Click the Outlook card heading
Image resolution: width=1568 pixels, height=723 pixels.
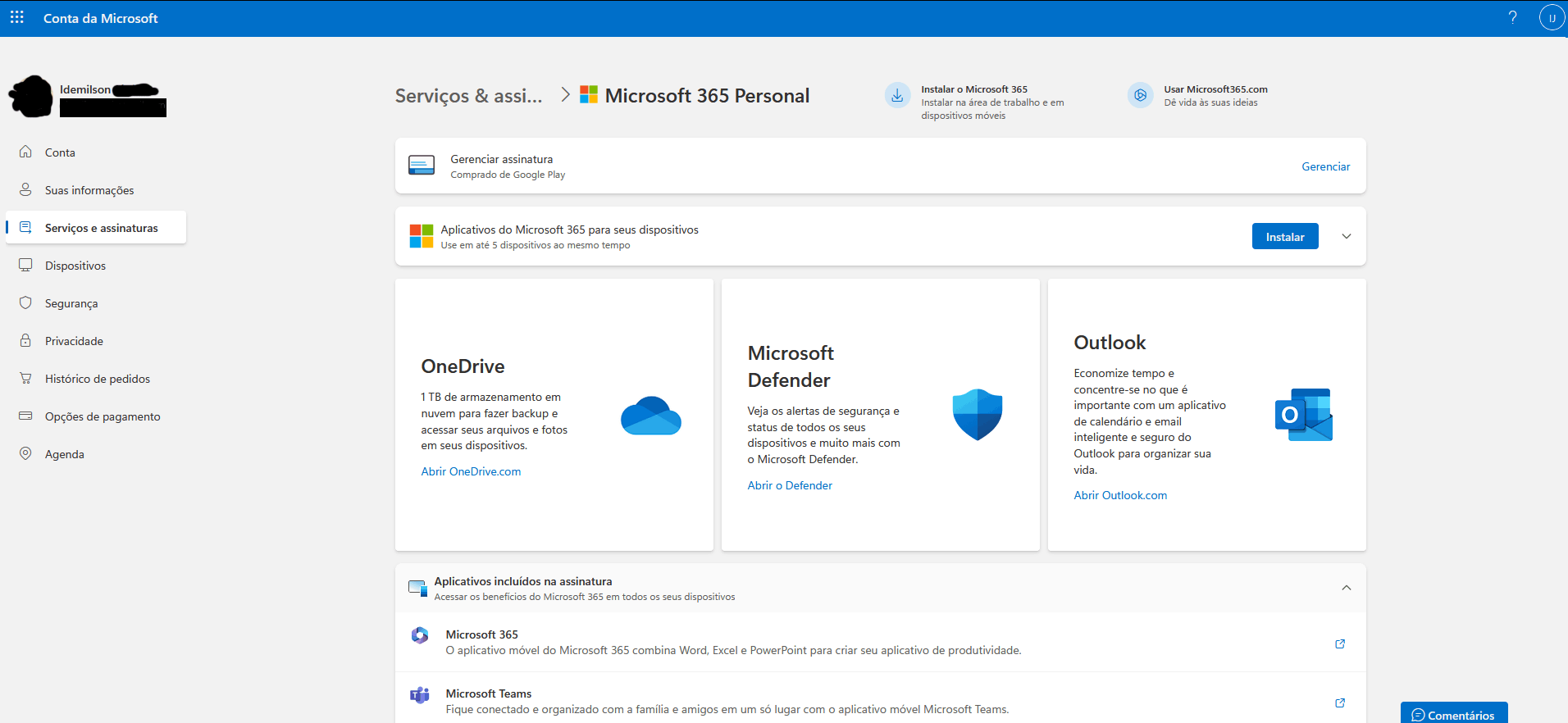pyautogui.click(x=1110, y=343)
